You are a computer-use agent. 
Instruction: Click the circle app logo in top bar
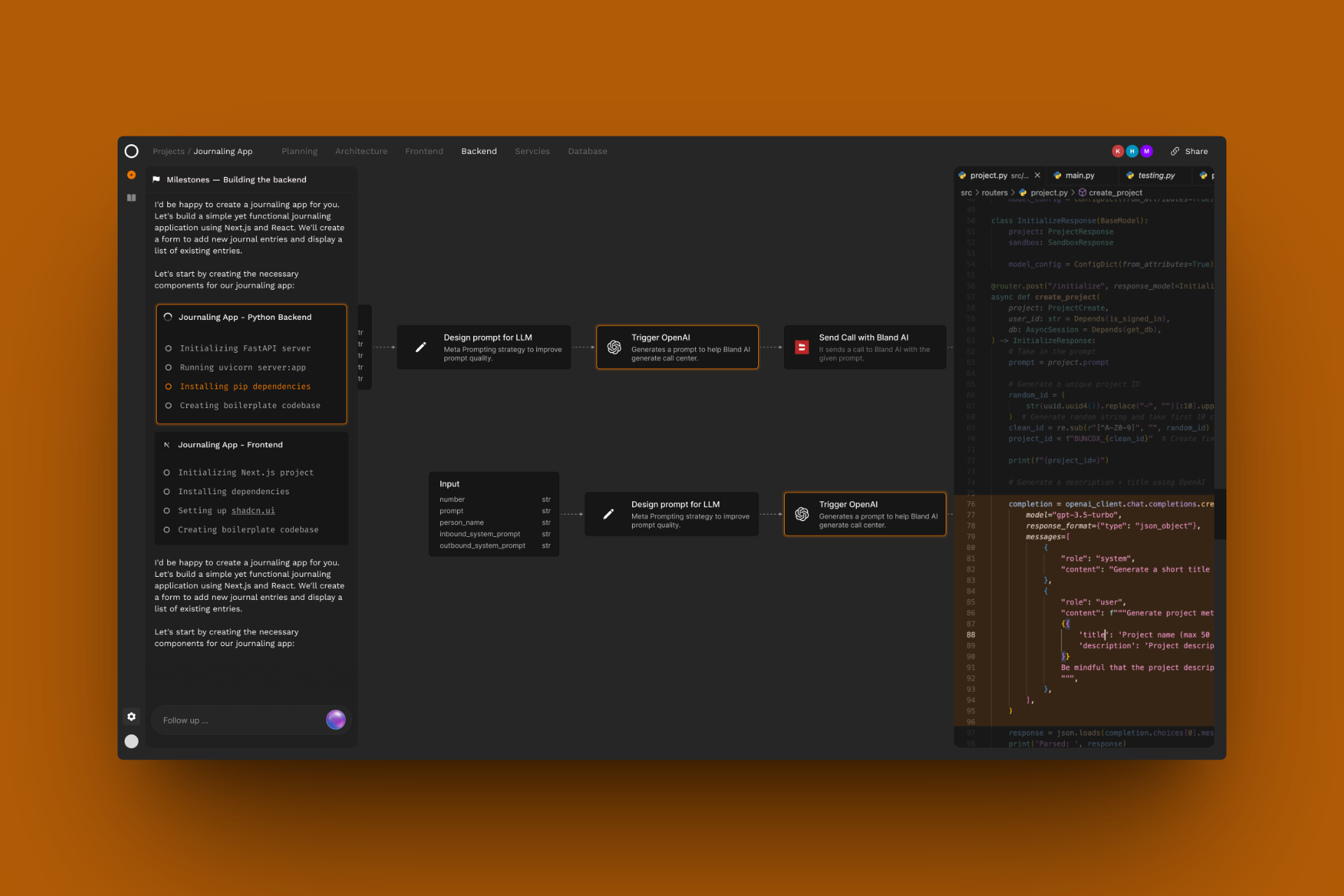coord(132,151)
